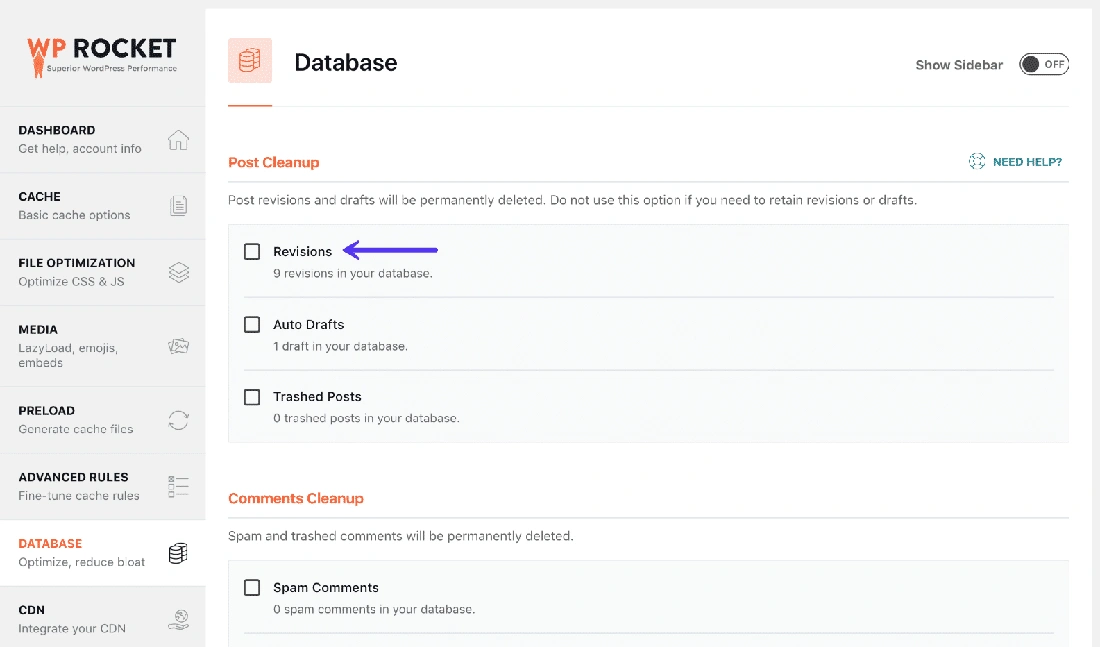Image resolution: width=1100 pixels, height=647 pixels.
Task: Check the Spam Comments cleanup box
Action: pos(252,587)
